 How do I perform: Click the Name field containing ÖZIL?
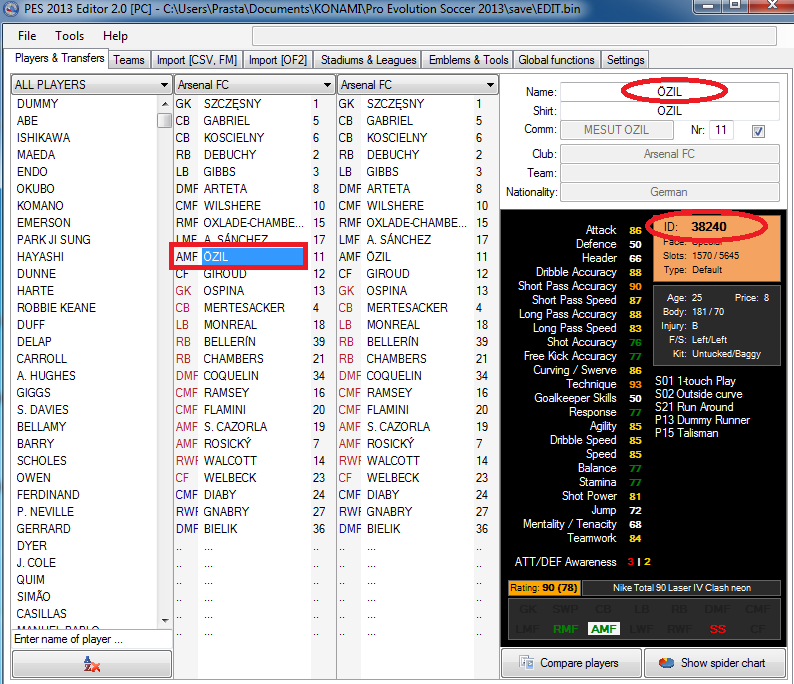tap(669, 92)
